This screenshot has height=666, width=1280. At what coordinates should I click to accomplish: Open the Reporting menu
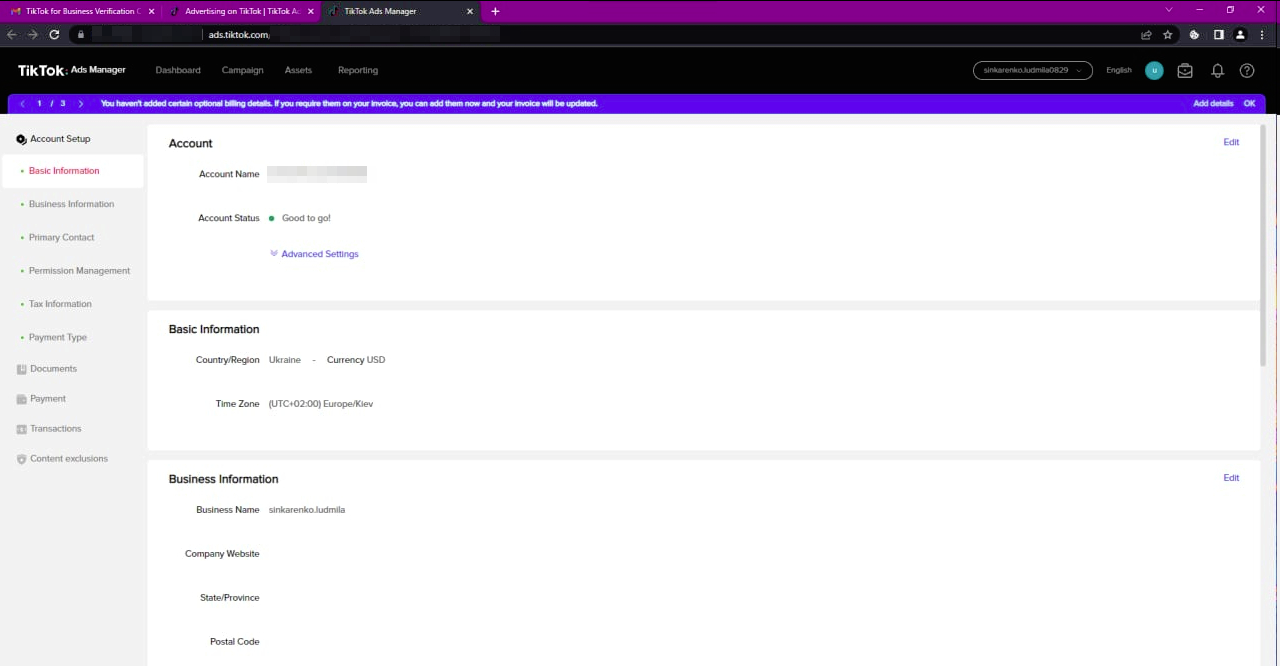(358, 70)
